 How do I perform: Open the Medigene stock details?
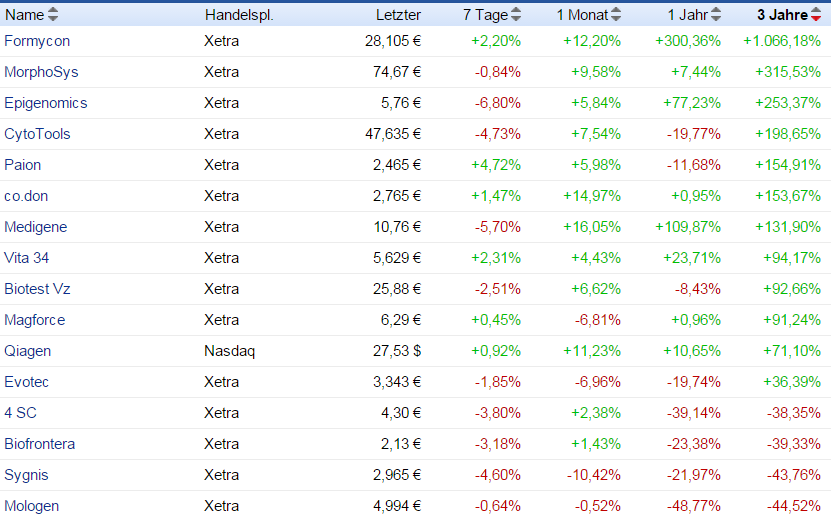[36, 227]
